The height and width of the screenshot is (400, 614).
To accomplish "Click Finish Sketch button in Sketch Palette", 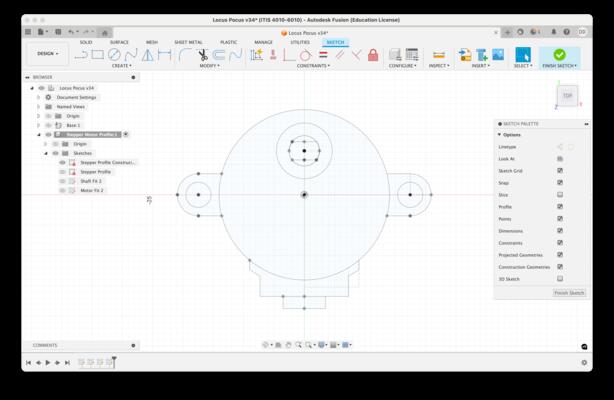I will tap(569, 293).
